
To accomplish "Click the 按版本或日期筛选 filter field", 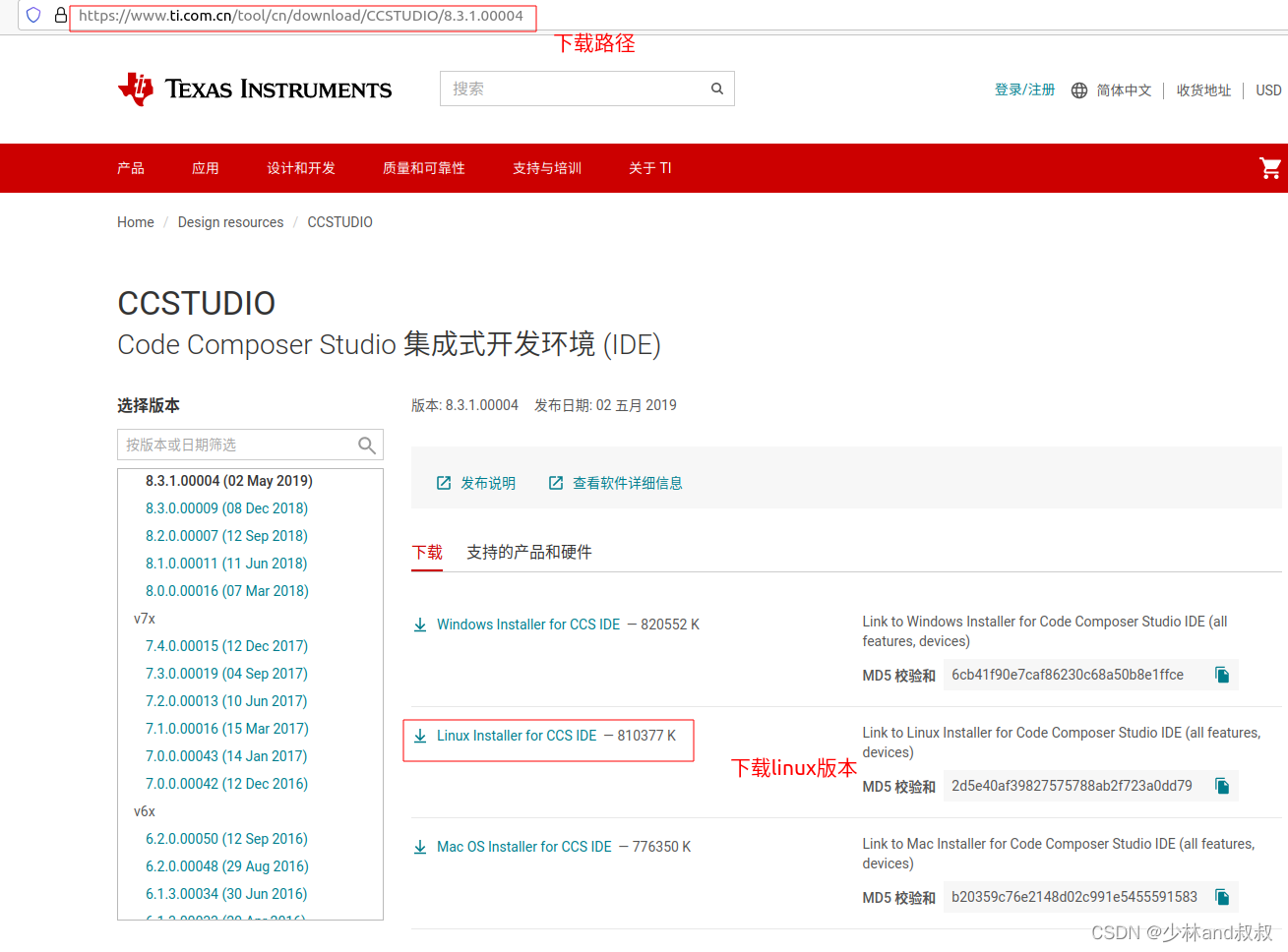I will click(250, 445).
